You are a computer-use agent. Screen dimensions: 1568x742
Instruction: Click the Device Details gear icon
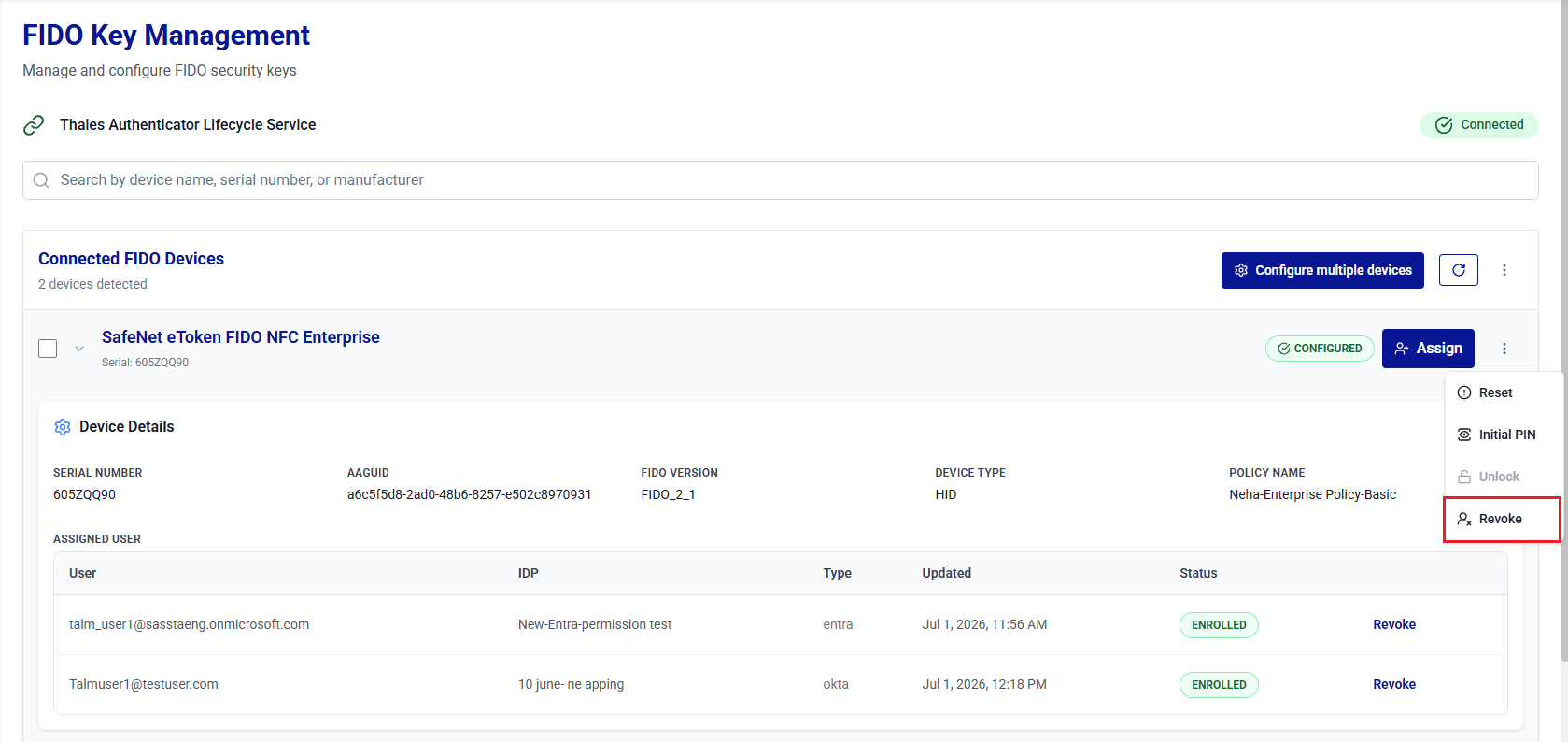click(63, 427)
